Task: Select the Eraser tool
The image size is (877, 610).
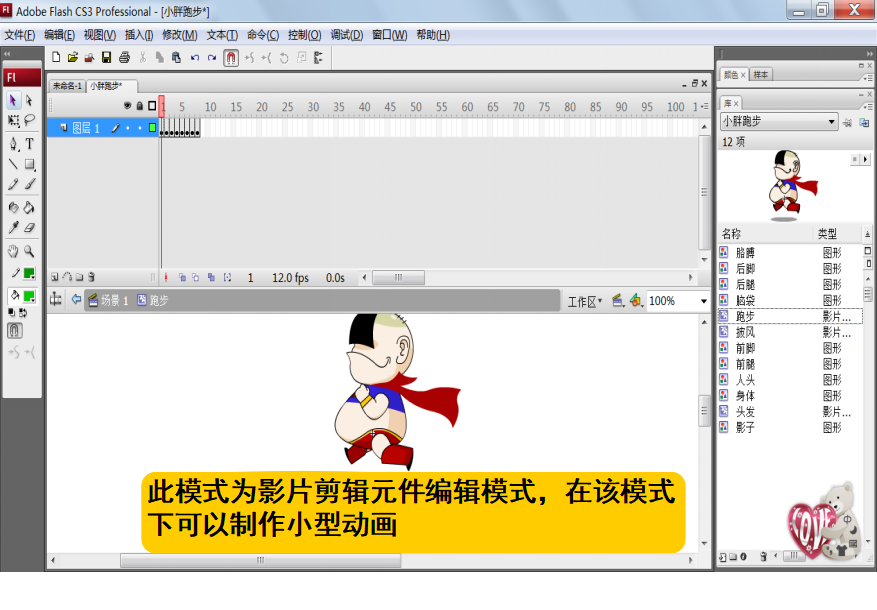Action: point(27,226)
